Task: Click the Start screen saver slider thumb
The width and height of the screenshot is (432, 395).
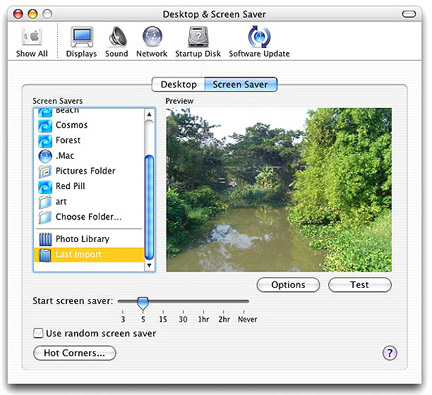Action: (143, 303)
